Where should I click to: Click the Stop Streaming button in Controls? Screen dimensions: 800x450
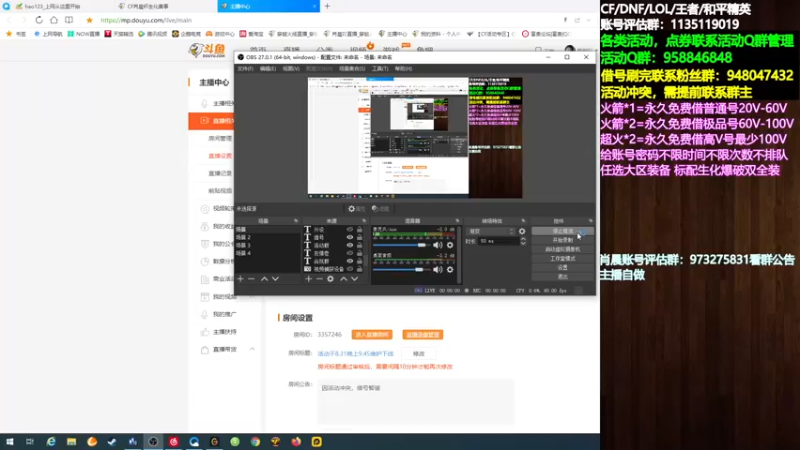[x=562, y=231]
